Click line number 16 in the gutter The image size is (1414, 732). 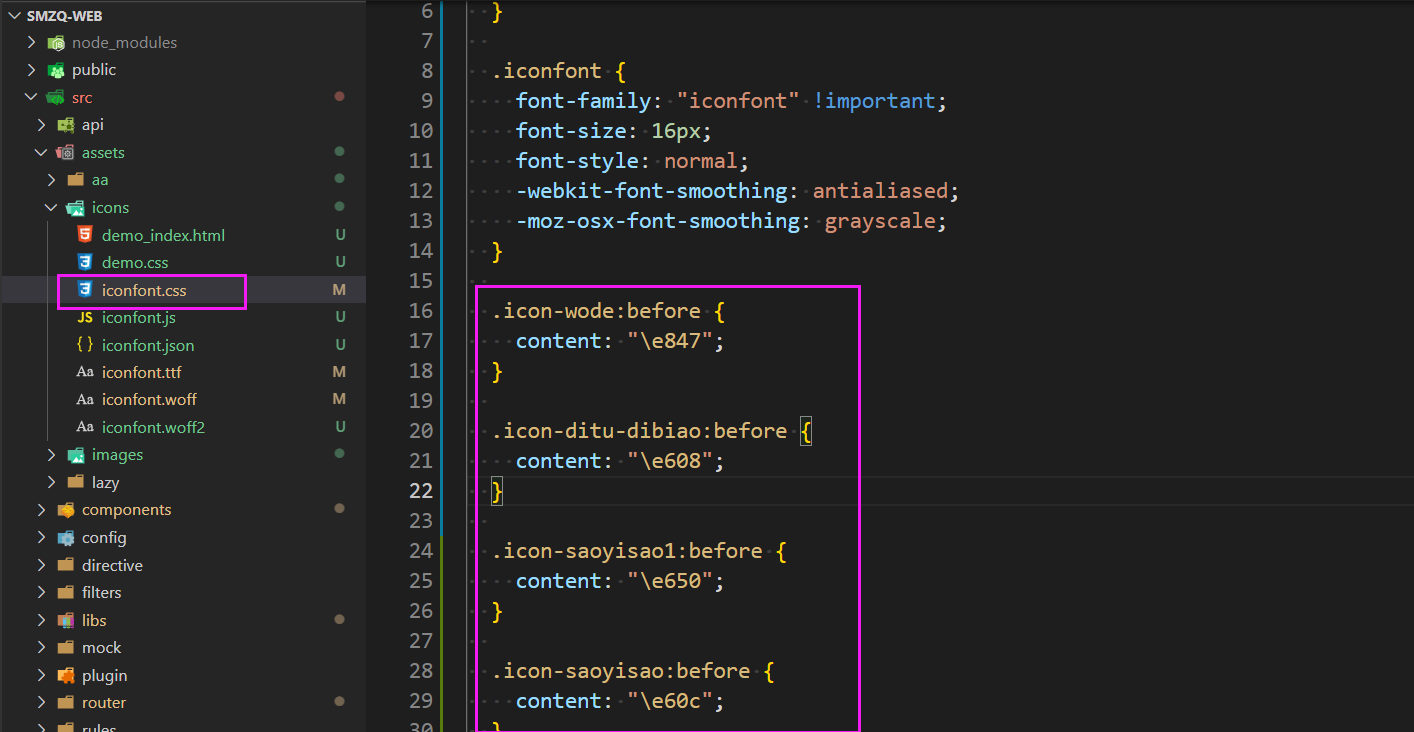pyautogui.click(x=421, y=311)
